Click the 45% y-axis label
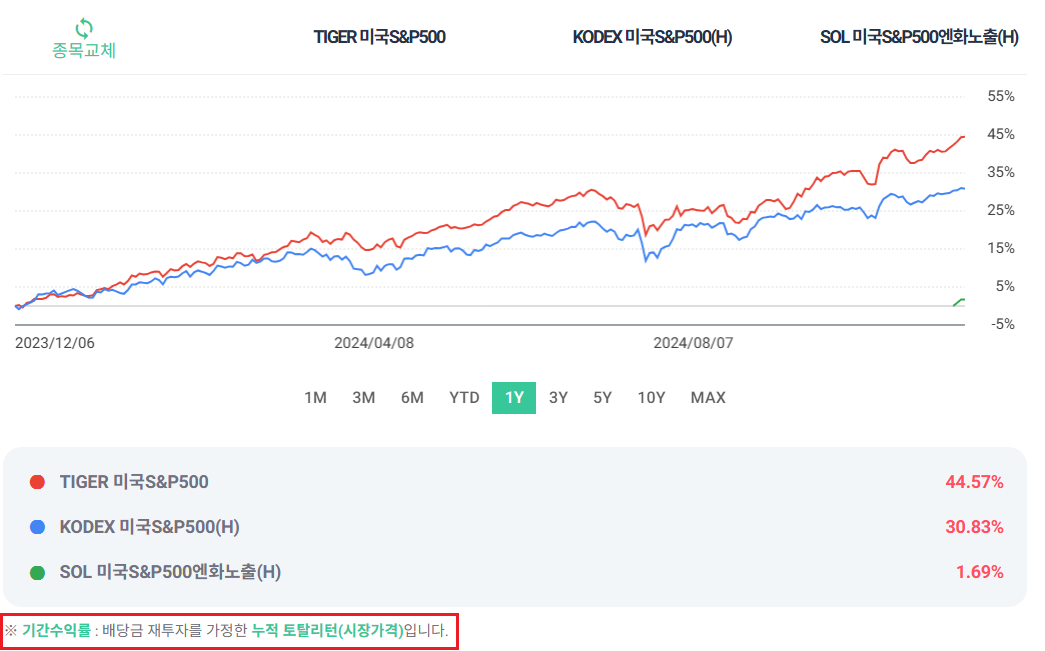The height and width of the screenshot is (651, 1045). click(x=1001, y=135)
